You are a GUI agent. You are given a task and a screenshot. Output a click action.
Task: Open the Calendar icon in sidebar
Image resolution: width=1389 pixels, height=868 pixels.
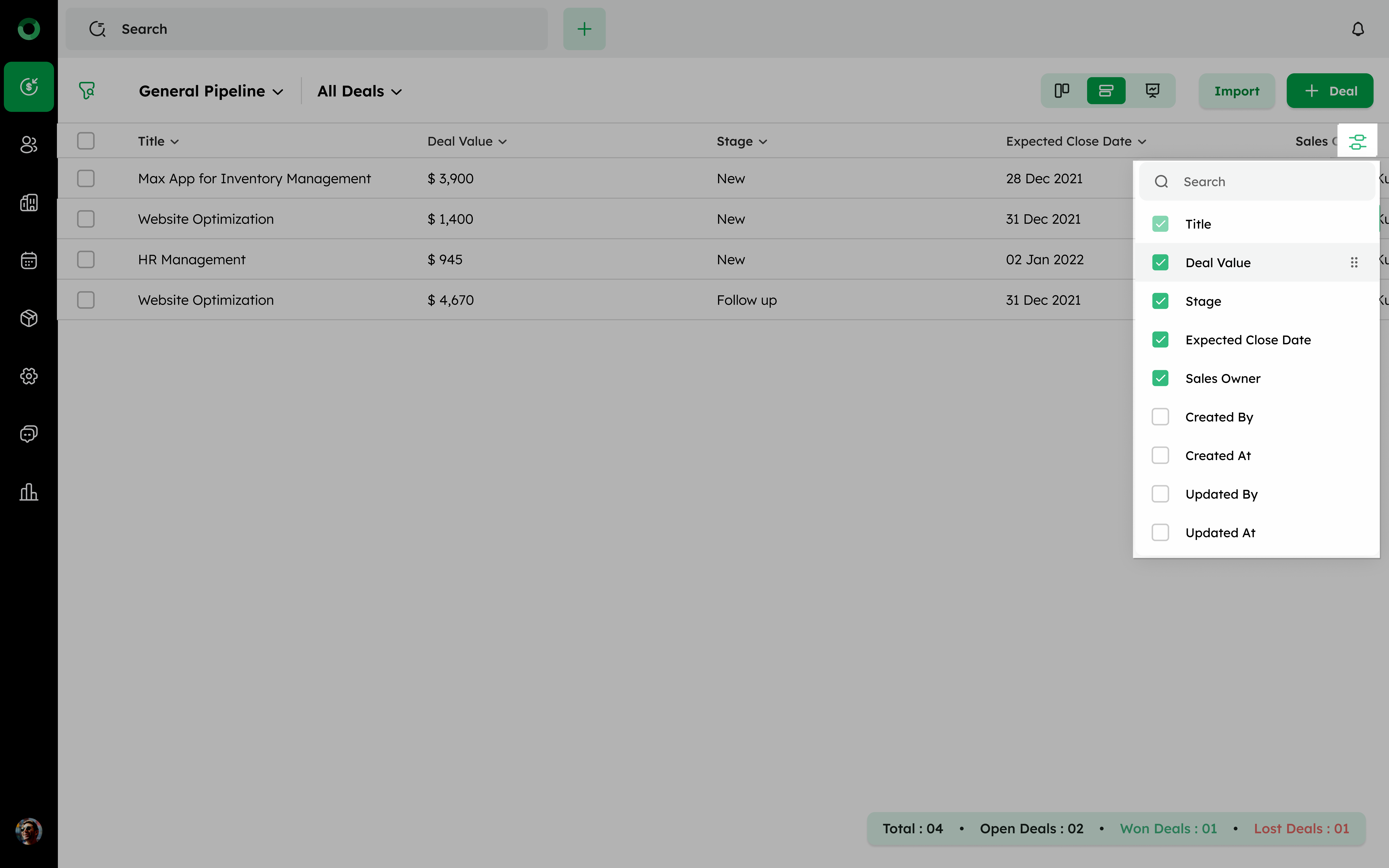[29, 261]
